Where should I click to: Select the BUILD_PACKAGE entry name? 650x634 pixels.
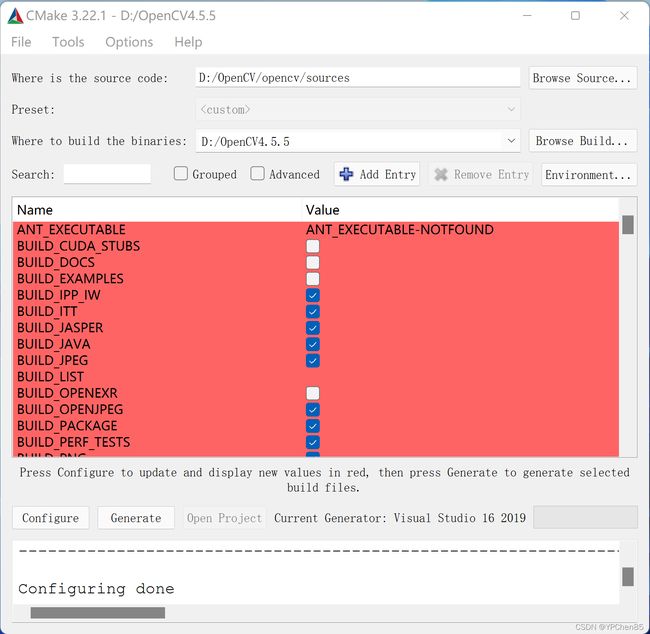(67, 426)
